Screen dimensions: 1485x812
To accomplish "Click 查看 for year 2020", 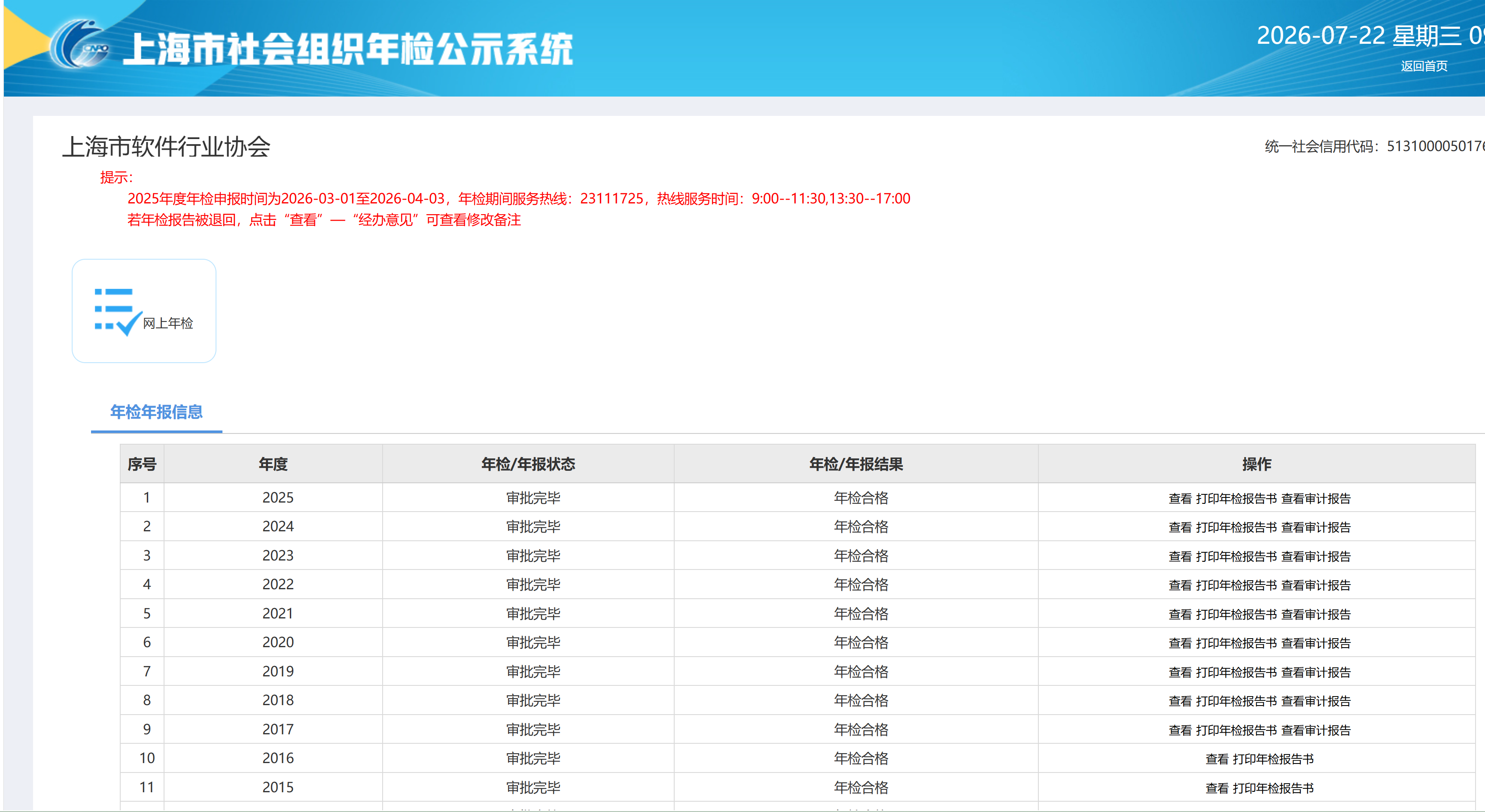I will coord(1180,643).
